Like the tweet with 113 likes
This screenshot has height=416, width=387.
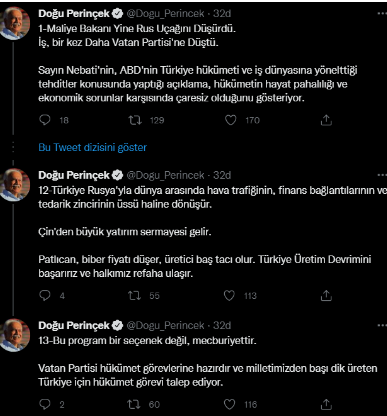(229, 295)
